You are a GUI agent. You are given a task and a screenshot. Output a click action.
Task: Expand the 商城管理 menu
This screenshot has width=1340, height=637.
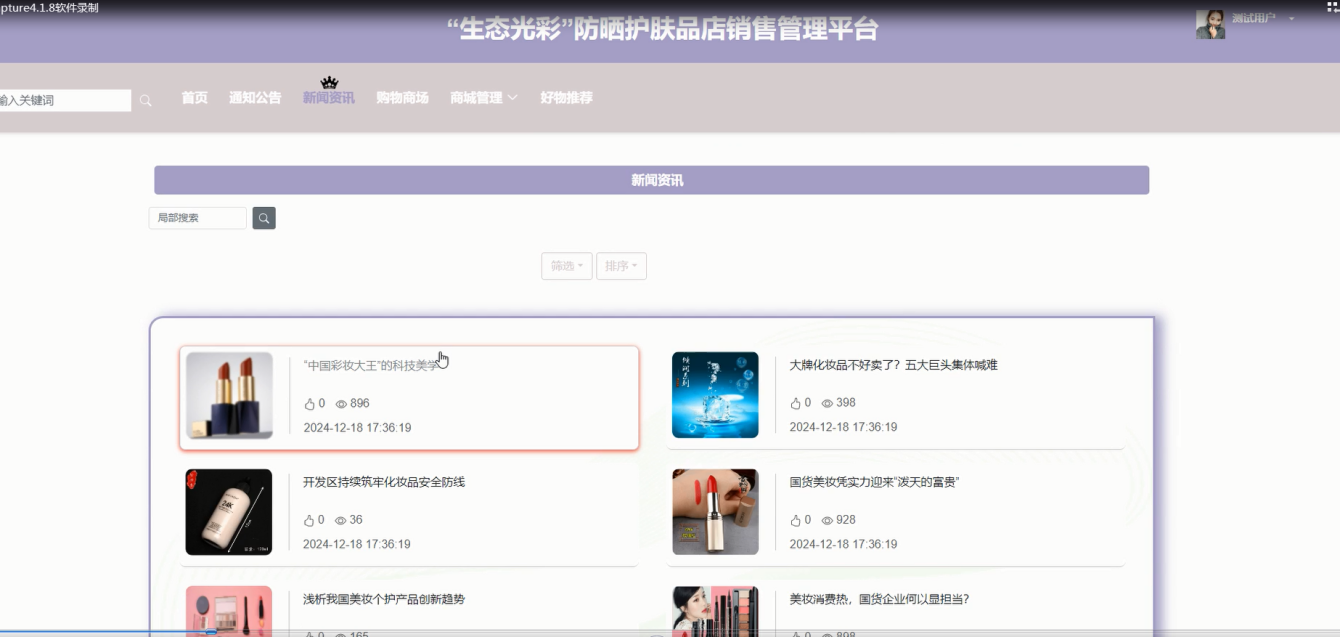tap(484, 98)
